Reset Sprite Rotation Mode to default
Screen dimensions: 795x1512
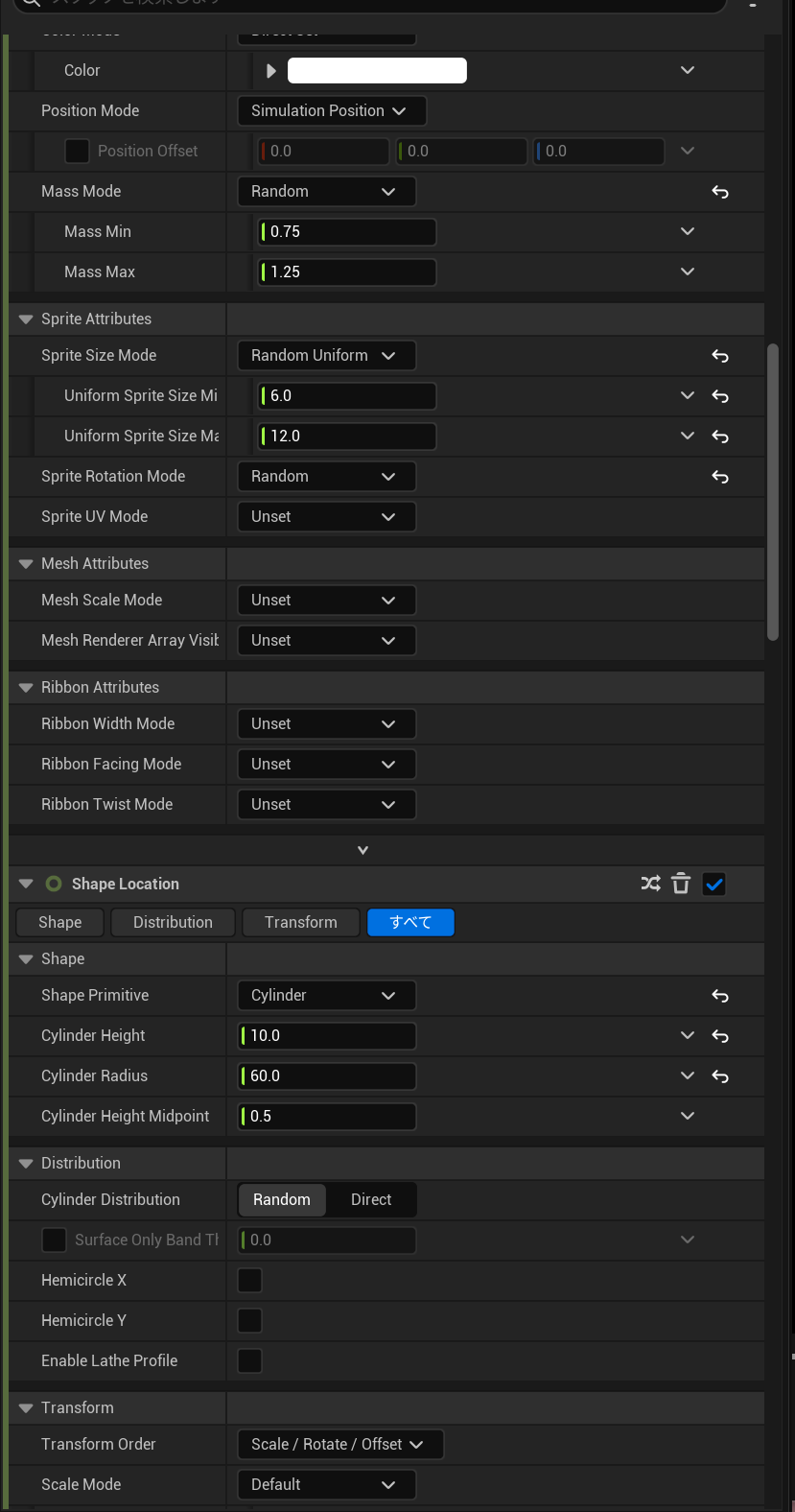(x=720, y=477)
